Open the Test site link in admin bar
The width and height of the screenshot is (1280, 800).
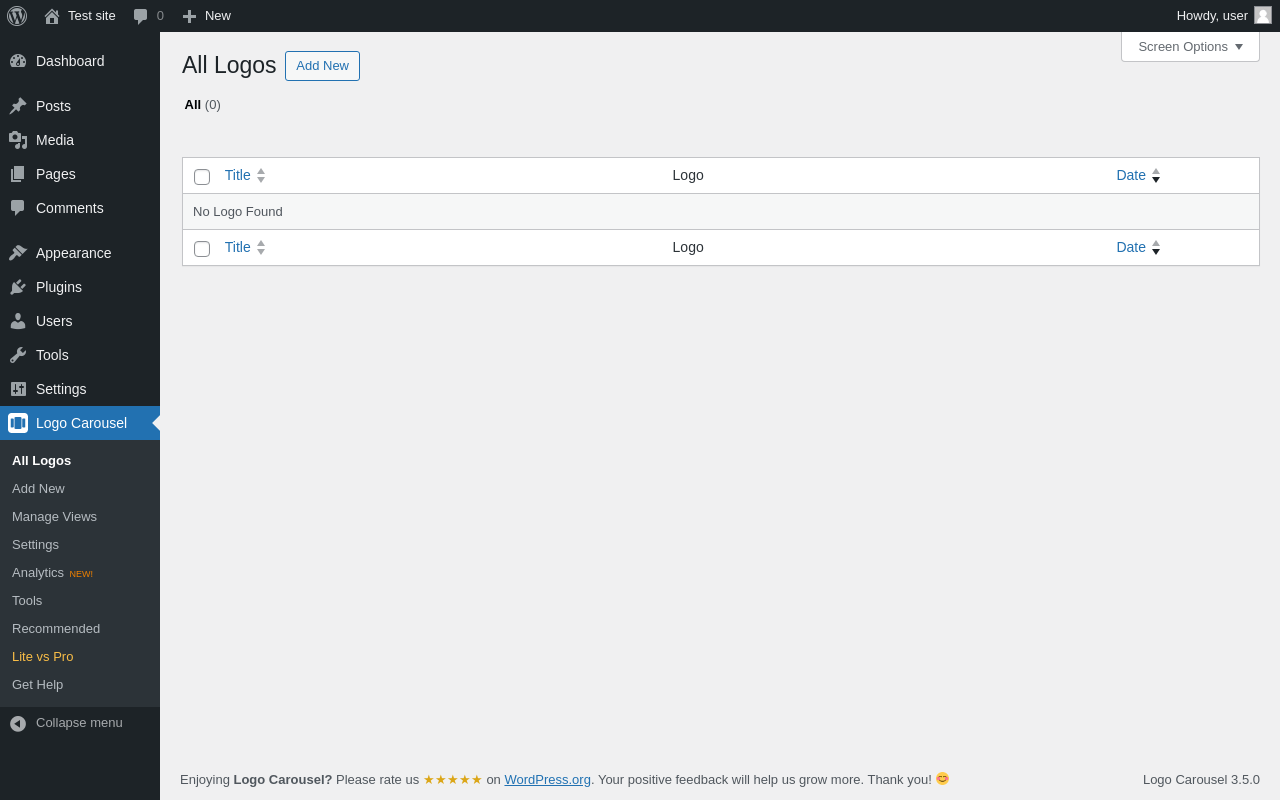[80, 16]
